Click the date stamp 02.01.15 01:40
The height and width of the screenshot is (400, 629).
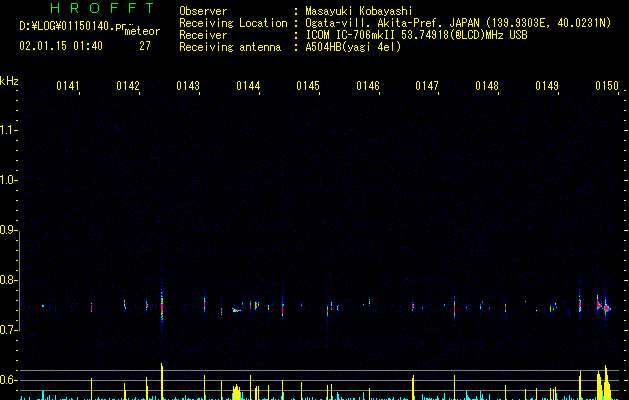point(61,46)
